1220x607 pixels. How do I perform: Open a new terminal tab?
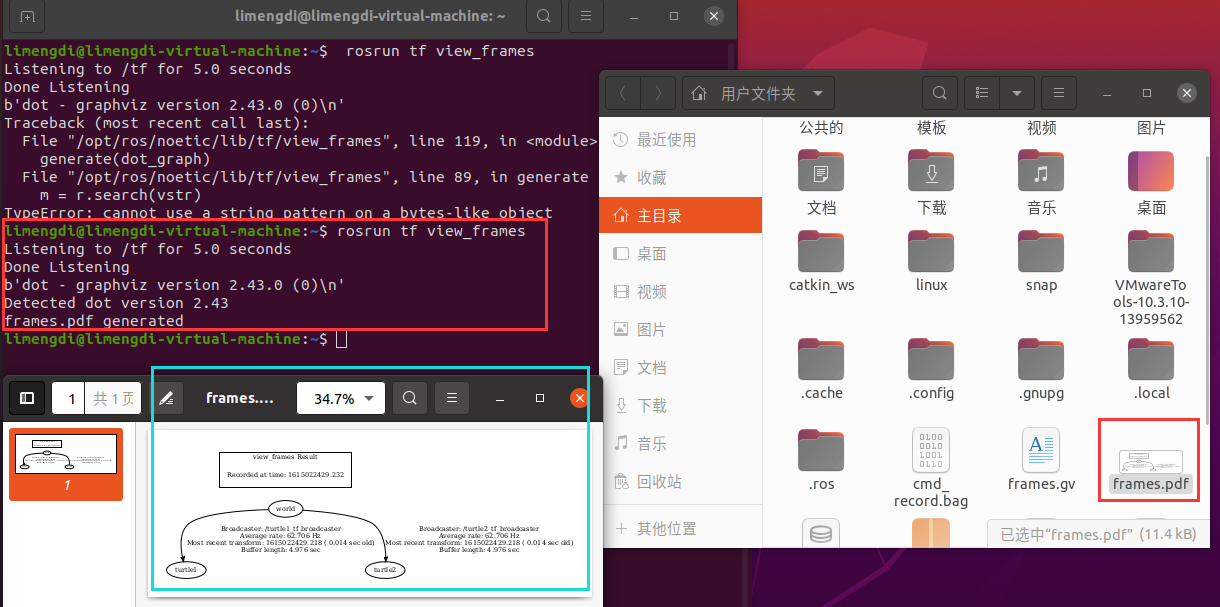(26, 17)
